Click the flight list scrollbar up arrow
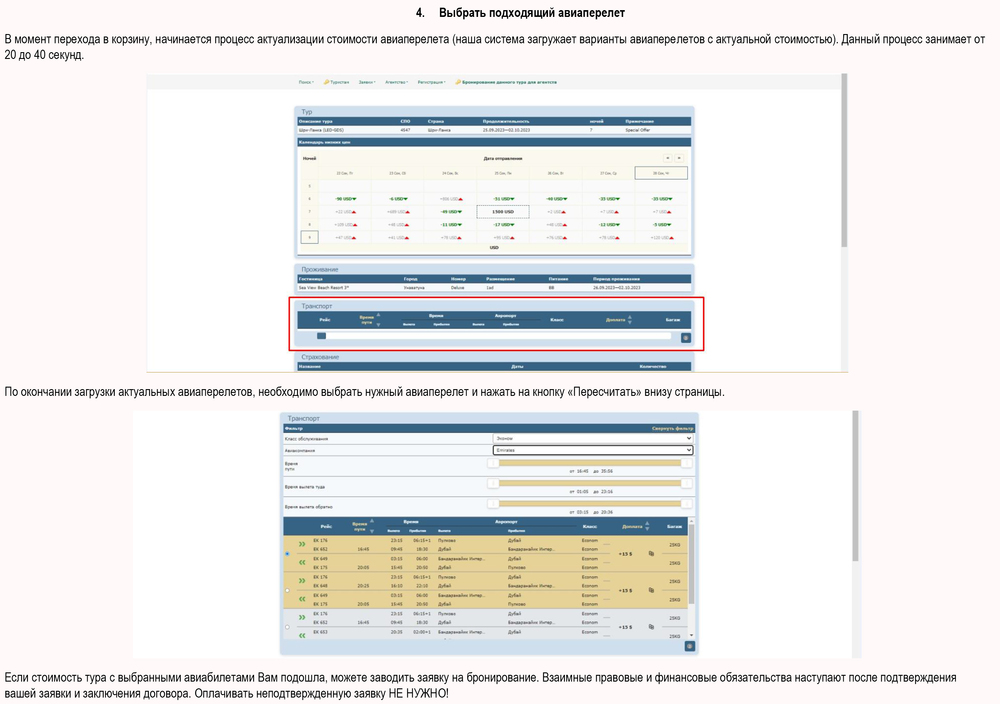This screenshot has height=704, width=1000. coord(691,522)
